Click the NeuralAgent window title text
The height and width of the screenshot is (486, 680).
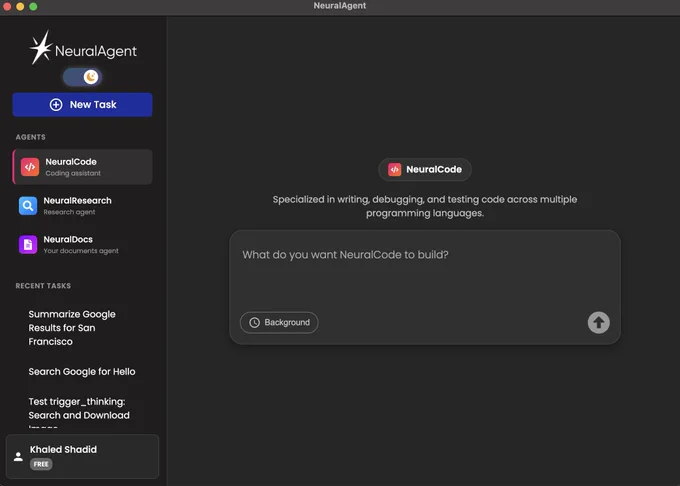tap(340, 6)
